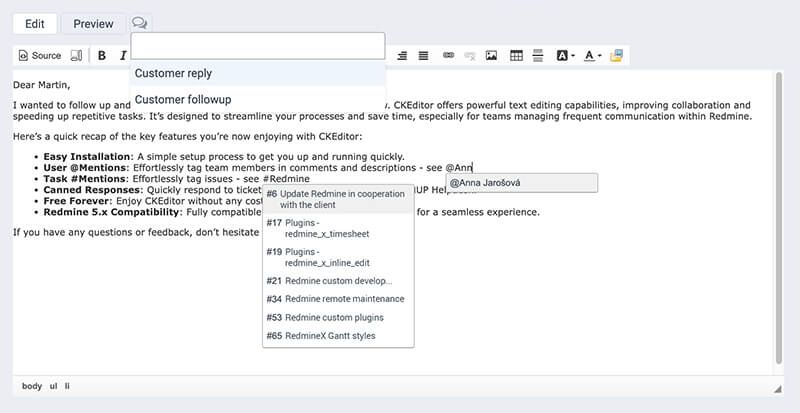The width and height of the screenshot is (800, 413).
Task: Click the show blocks icon beside Source
Action: click(x=76, y=56)
